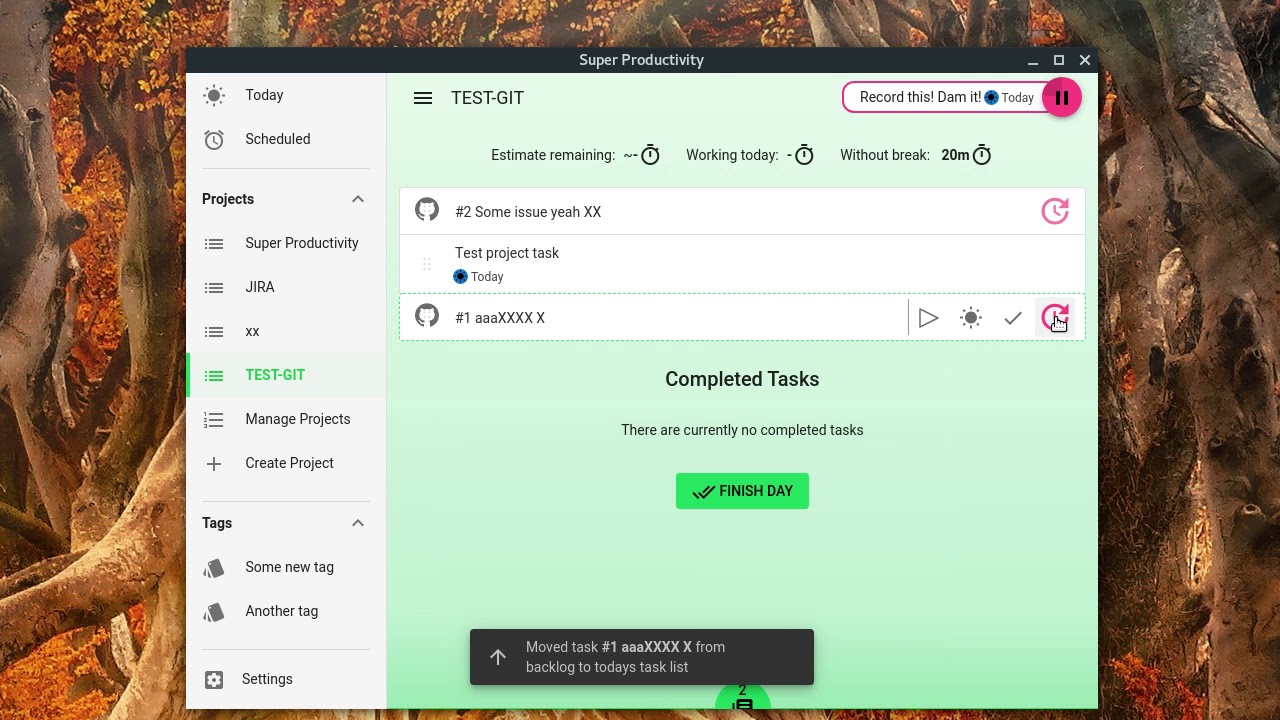The width and height of the screenshot is (1280, 720).
Task: Click the tag icon beside Some new tag
Action: coord(214,568)
